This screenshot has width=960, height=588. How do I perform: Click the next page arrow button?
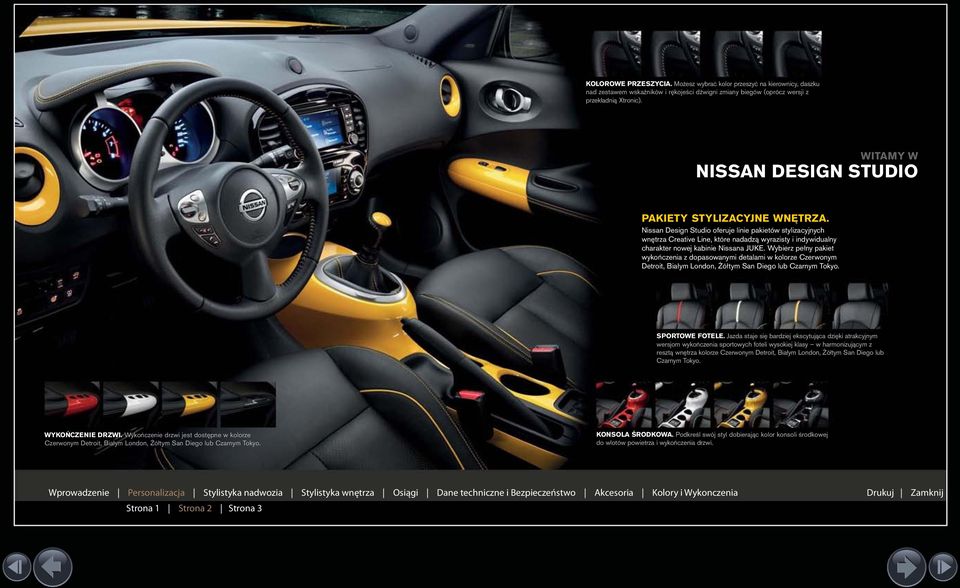(906, 567)
